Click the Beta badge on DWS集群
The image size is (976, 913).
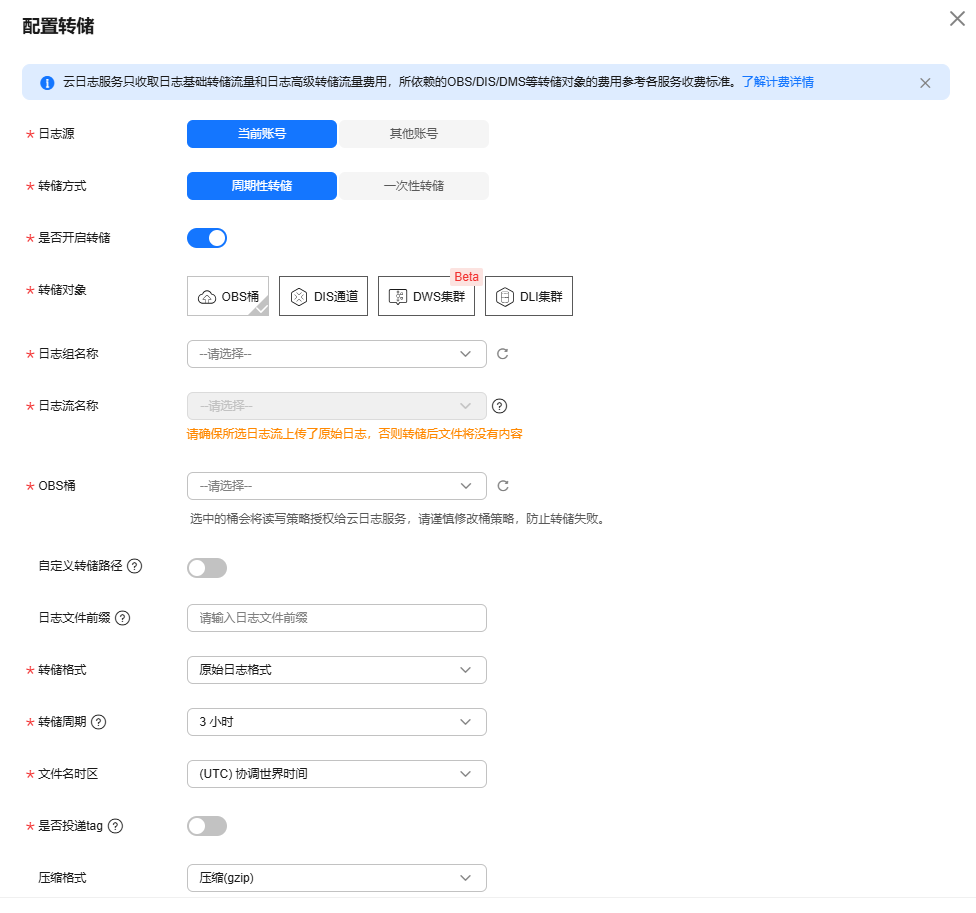(466, 277)
